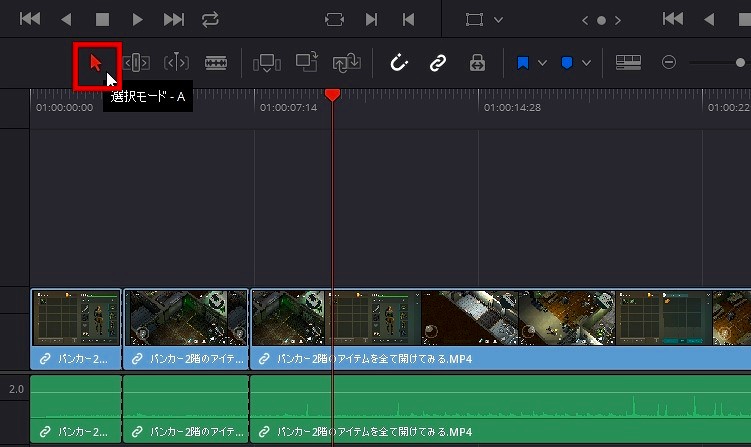
Task: Open marker color dropdown arrow
Action: pos(586,63)
